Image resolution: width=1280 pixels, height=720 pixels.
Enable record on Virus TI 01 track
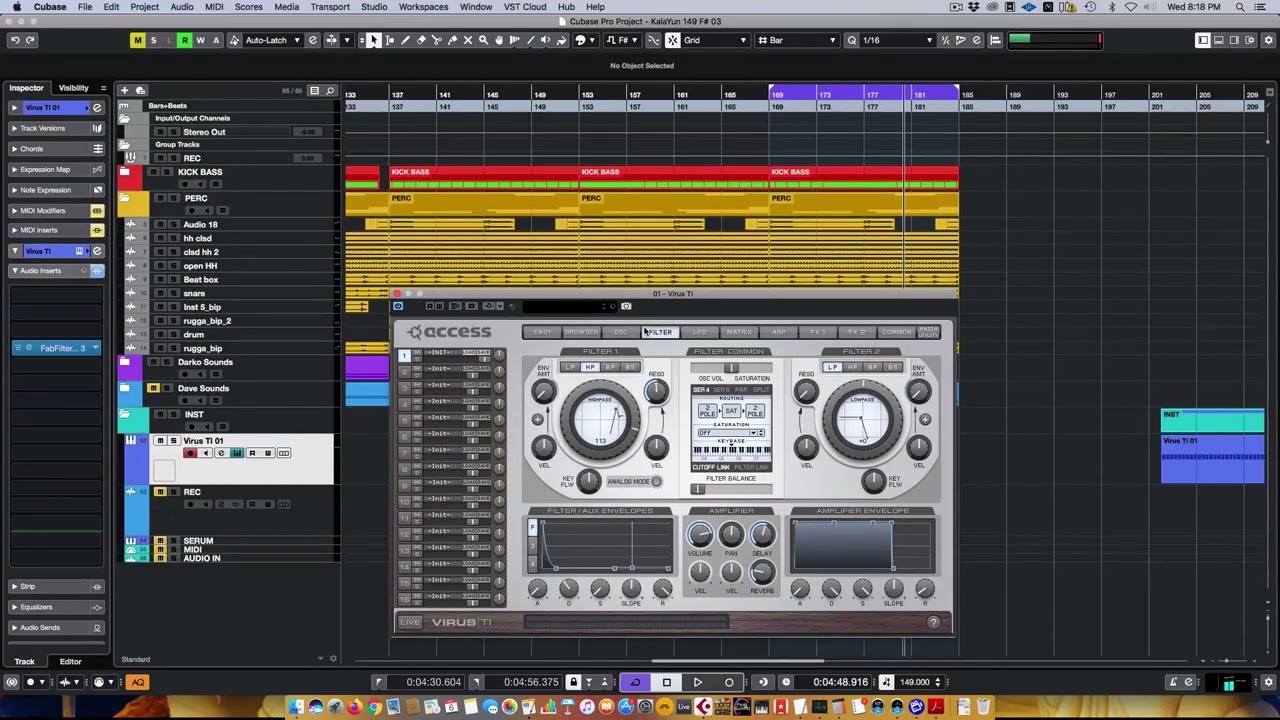(x=190, y=454)
